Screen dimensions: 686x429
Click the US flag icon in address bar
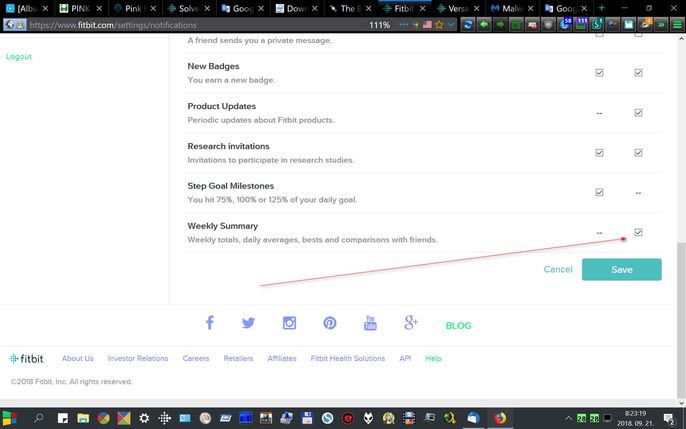click(427, 25)
